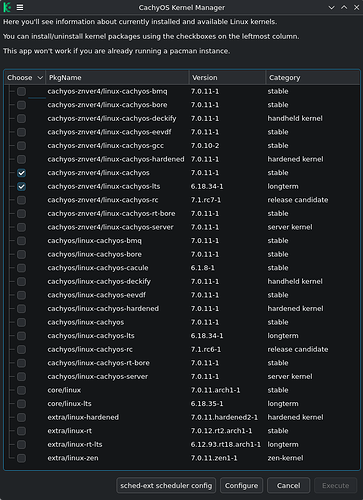This screenshot has height=500, width=363.
Task: Check cachyos-znver4/linux-cachyos-bore checkbox
Action: click(21, 105)
